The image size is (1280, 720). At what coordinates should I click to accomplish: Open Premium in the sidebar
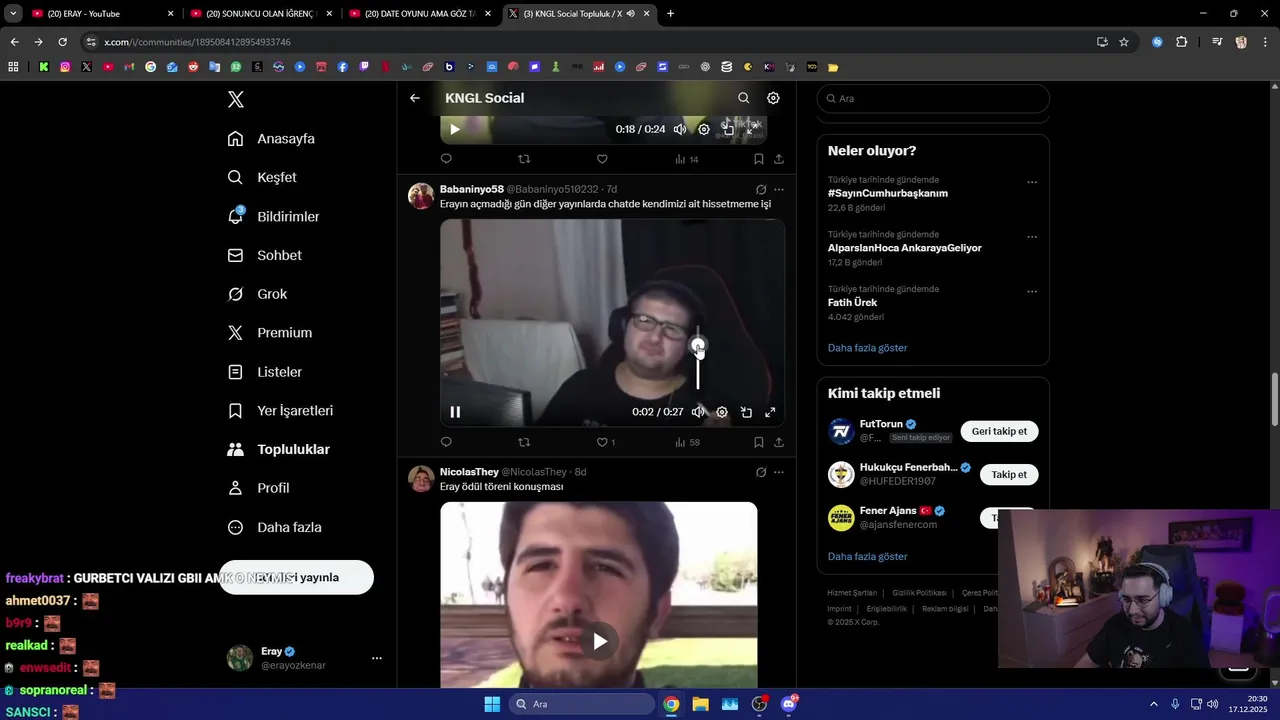click(270, 333)
